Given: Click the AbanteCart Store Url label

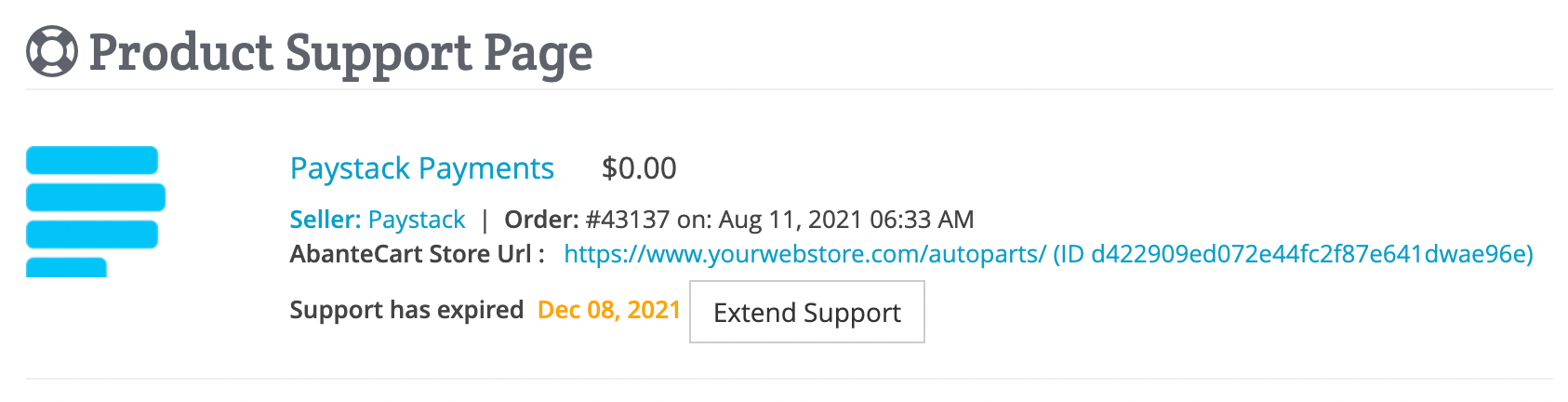Looking at the screenshot, I should (x=418, y=254).
